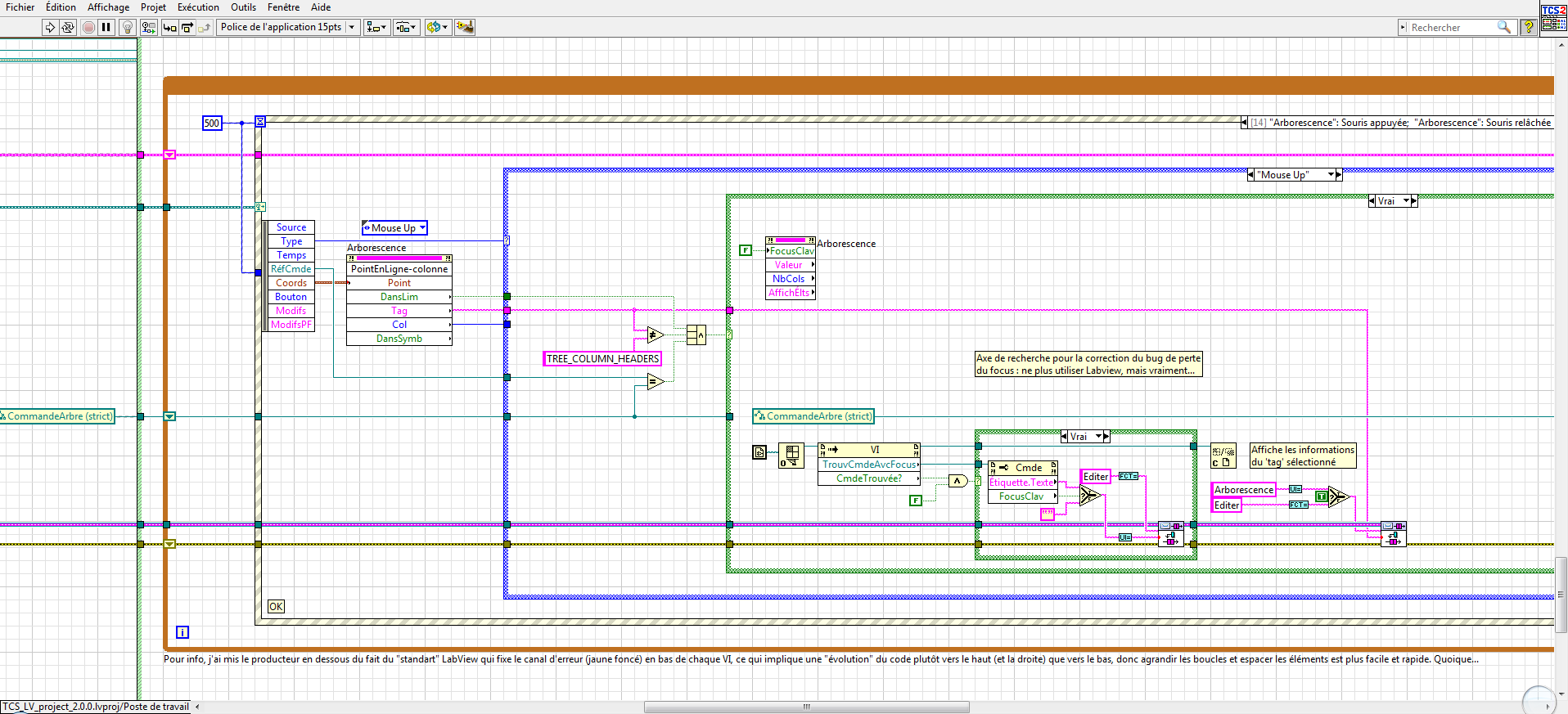The height and width of the screenshot is (714, 1568).
Task: Open the Exécution menu
Action: click(198, 7)
